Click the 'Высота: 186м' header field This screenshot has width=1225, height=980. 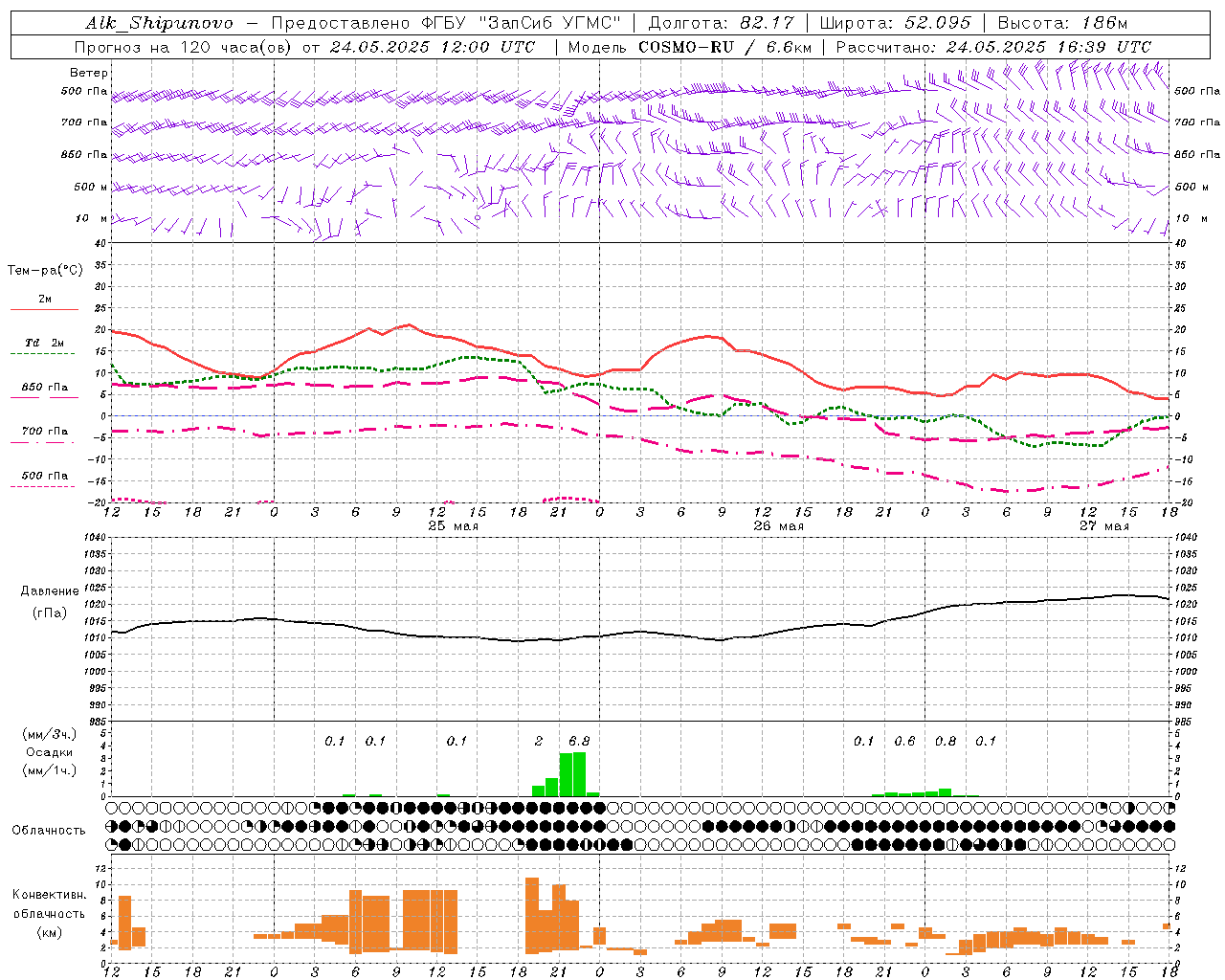(x=1062, y=23)
